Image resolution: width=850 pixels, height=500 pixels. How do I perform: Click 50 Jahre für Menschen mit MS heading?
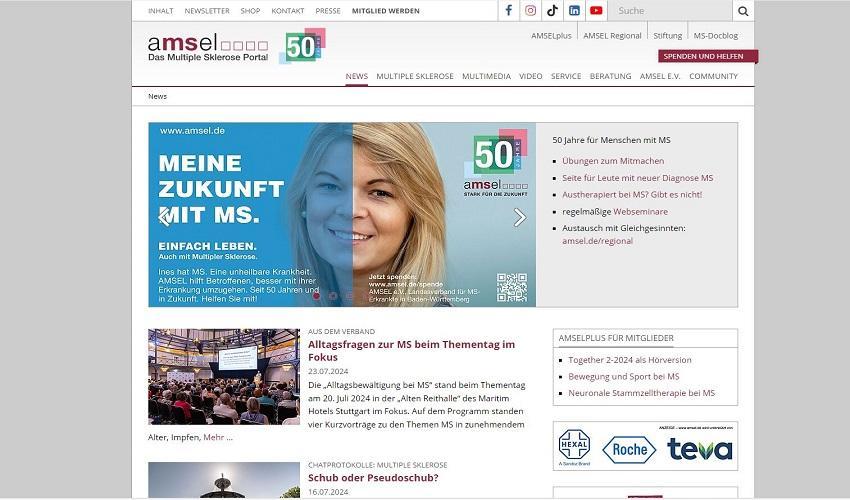[x=611, y=140]
